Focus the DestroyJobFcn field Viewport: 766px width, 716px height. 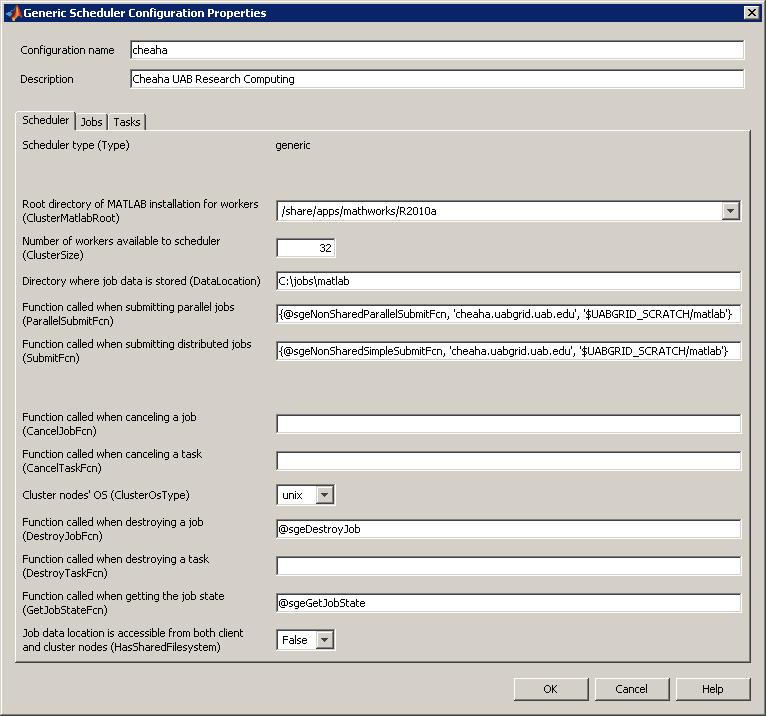coord(508,529)
